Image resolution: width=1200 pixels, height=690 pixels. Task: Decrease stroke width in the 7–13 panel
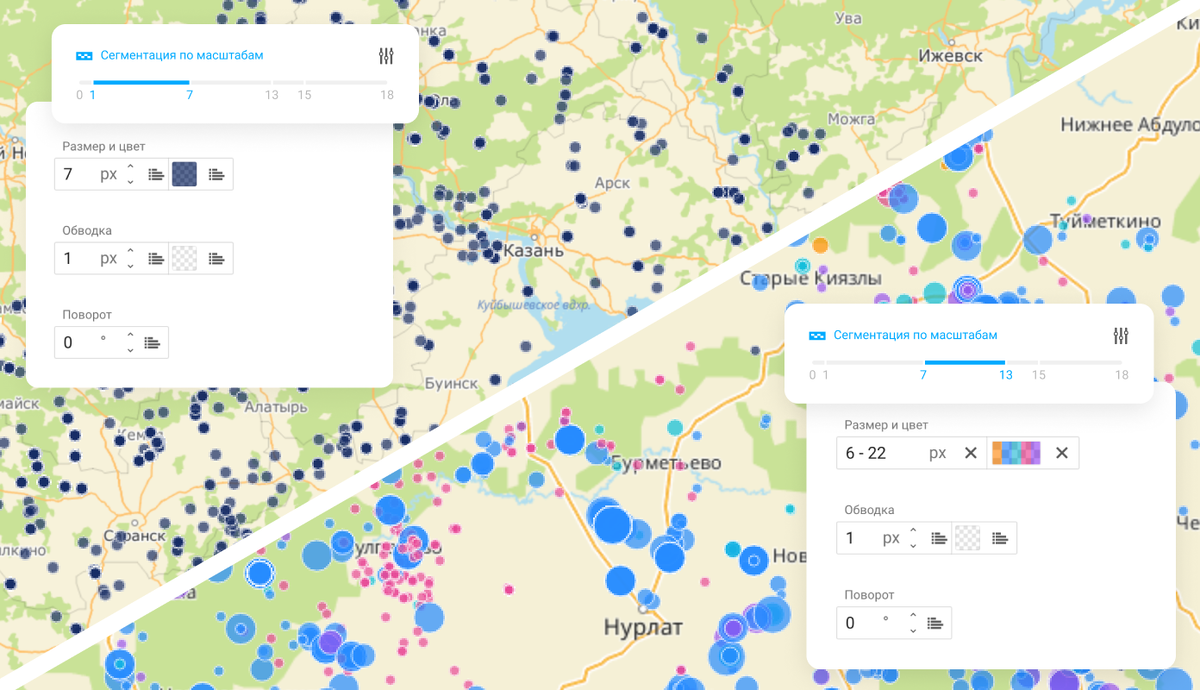point(913,545)
